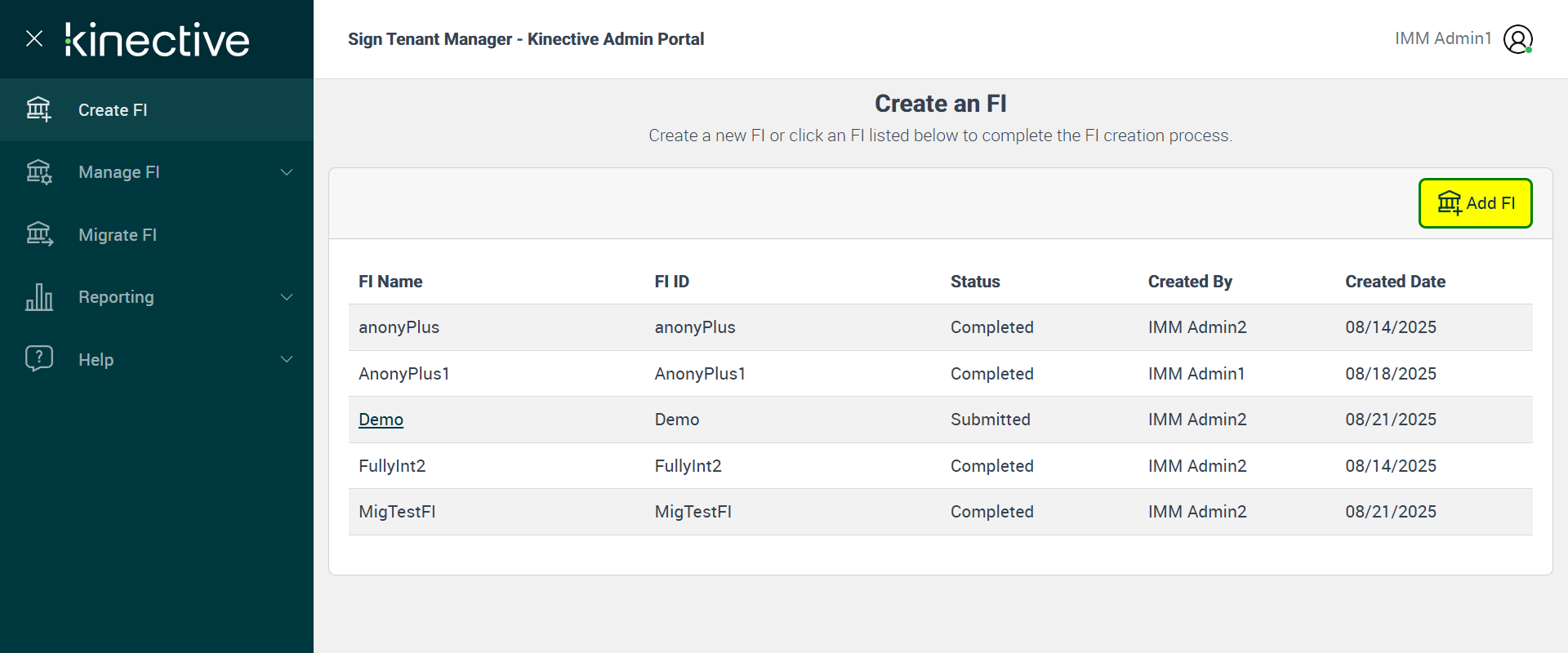Expand the Manage FI submenu chevron
This screenshot has height=653, width=1568.
(x=287, y=172)
